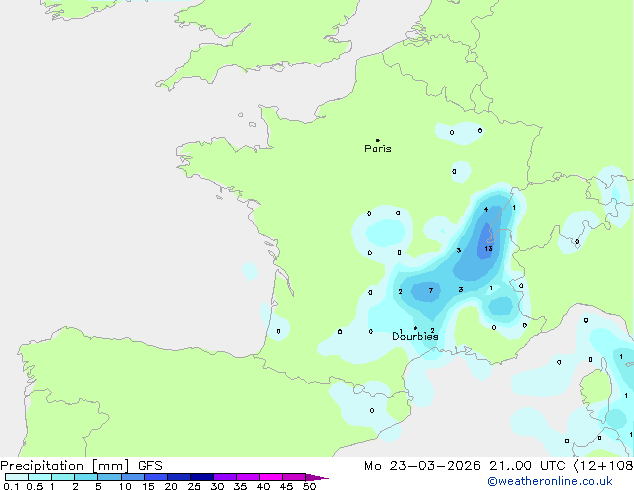Click the 13 mm precipitation value
The width and height of the screenshot is (634, 490).
coord(488,248)
